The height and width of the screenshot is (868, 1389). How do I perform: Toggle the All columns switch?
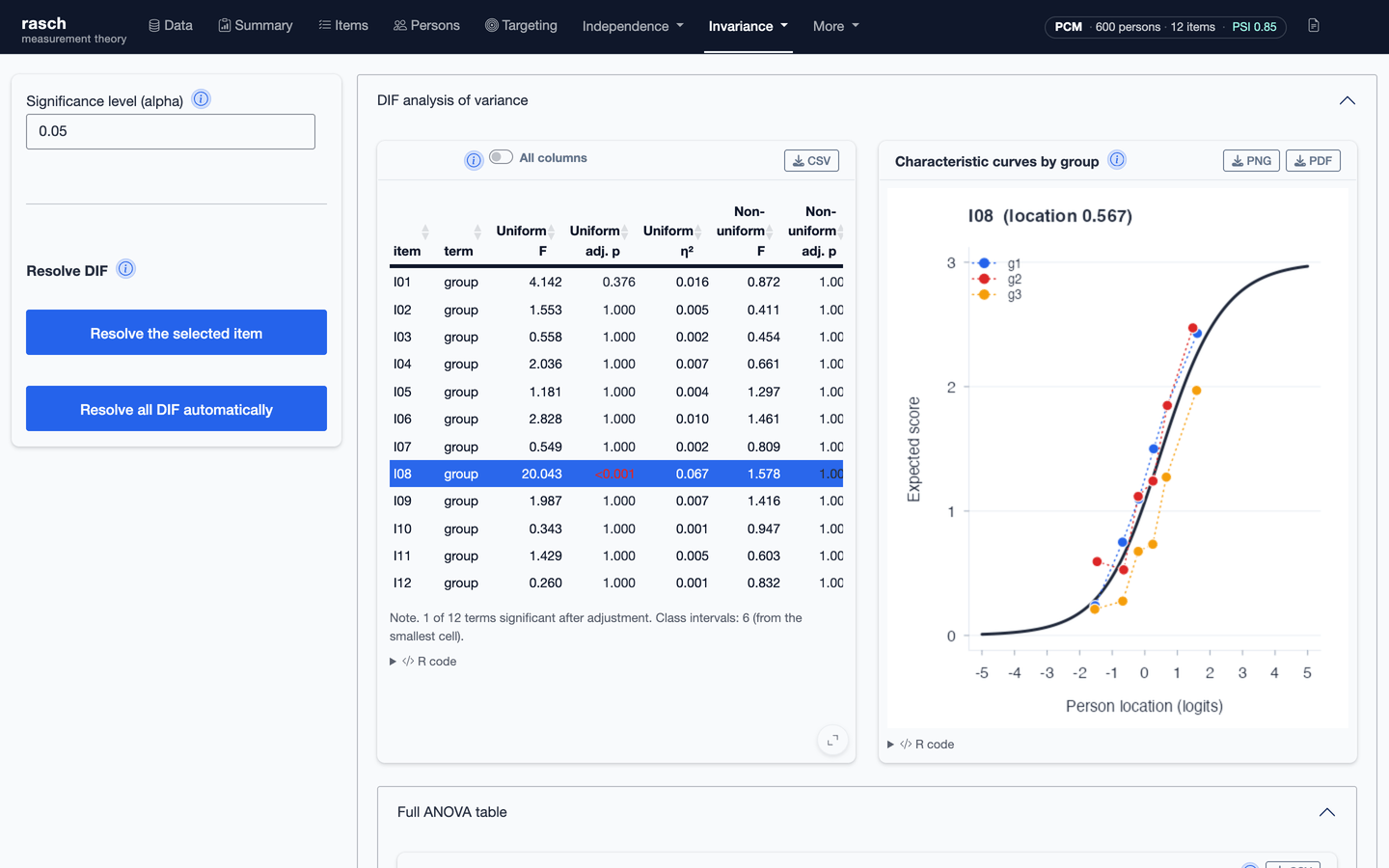point(501,157)
